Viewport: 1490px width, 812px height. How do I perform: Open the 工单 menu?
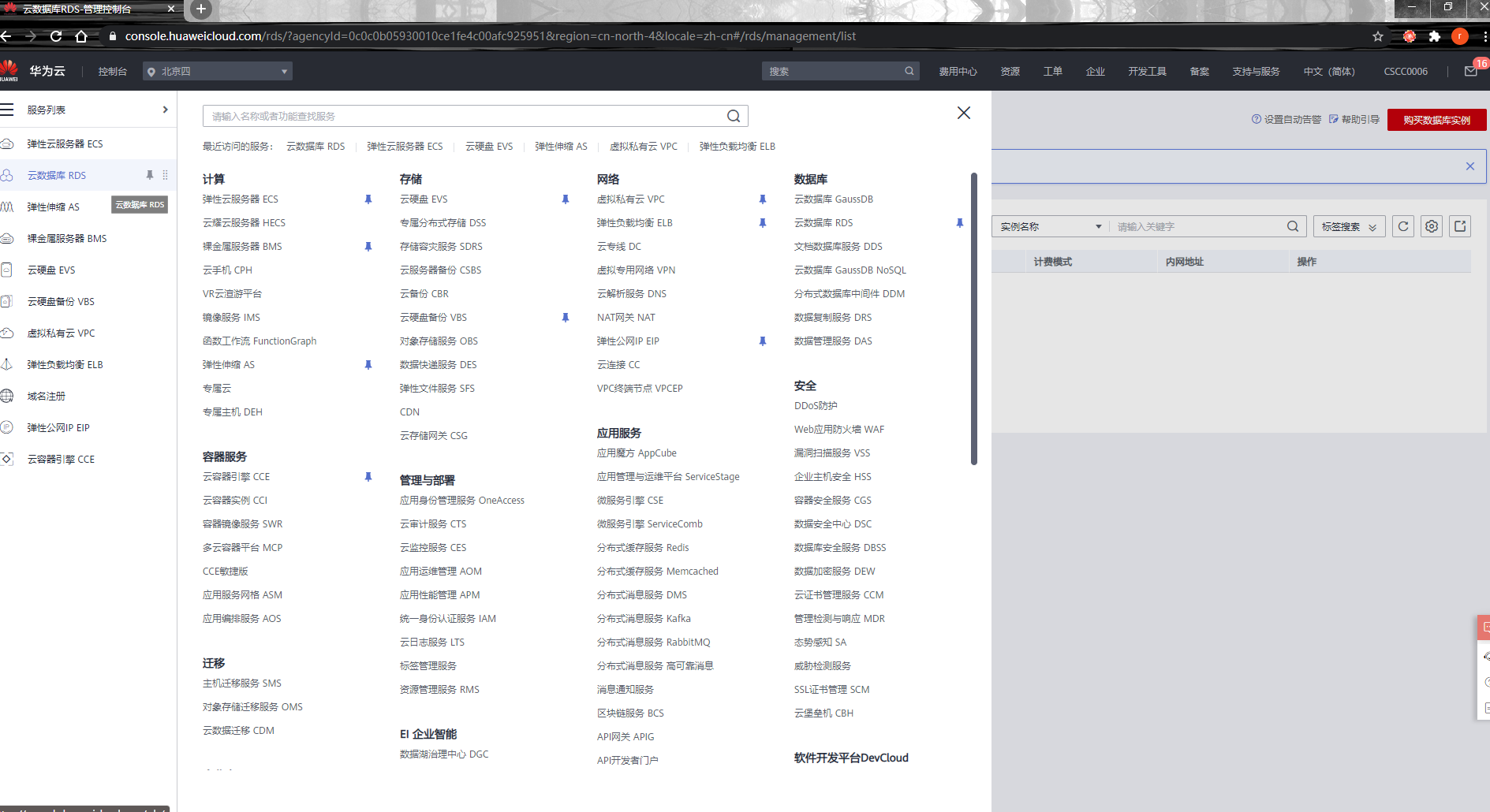[x=1053, y=71]
